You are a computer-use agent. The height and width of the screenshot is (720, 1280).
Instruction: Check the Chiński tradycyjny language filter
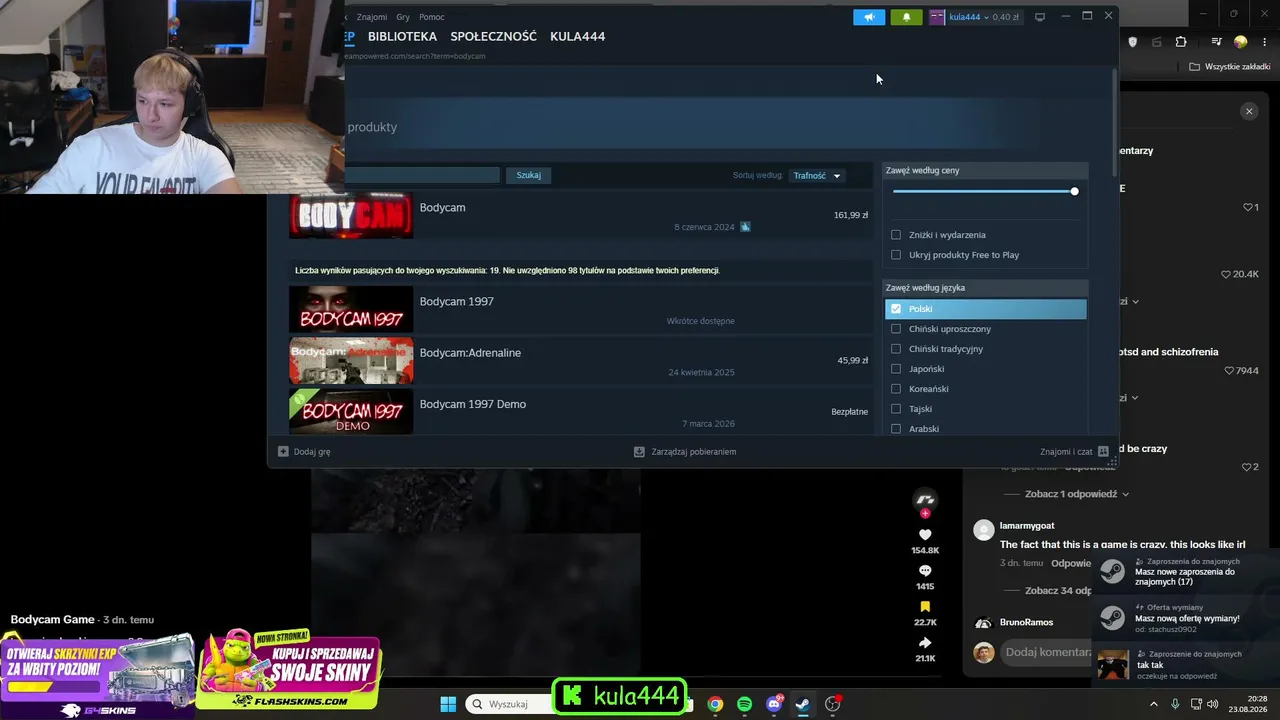(896, 349)
